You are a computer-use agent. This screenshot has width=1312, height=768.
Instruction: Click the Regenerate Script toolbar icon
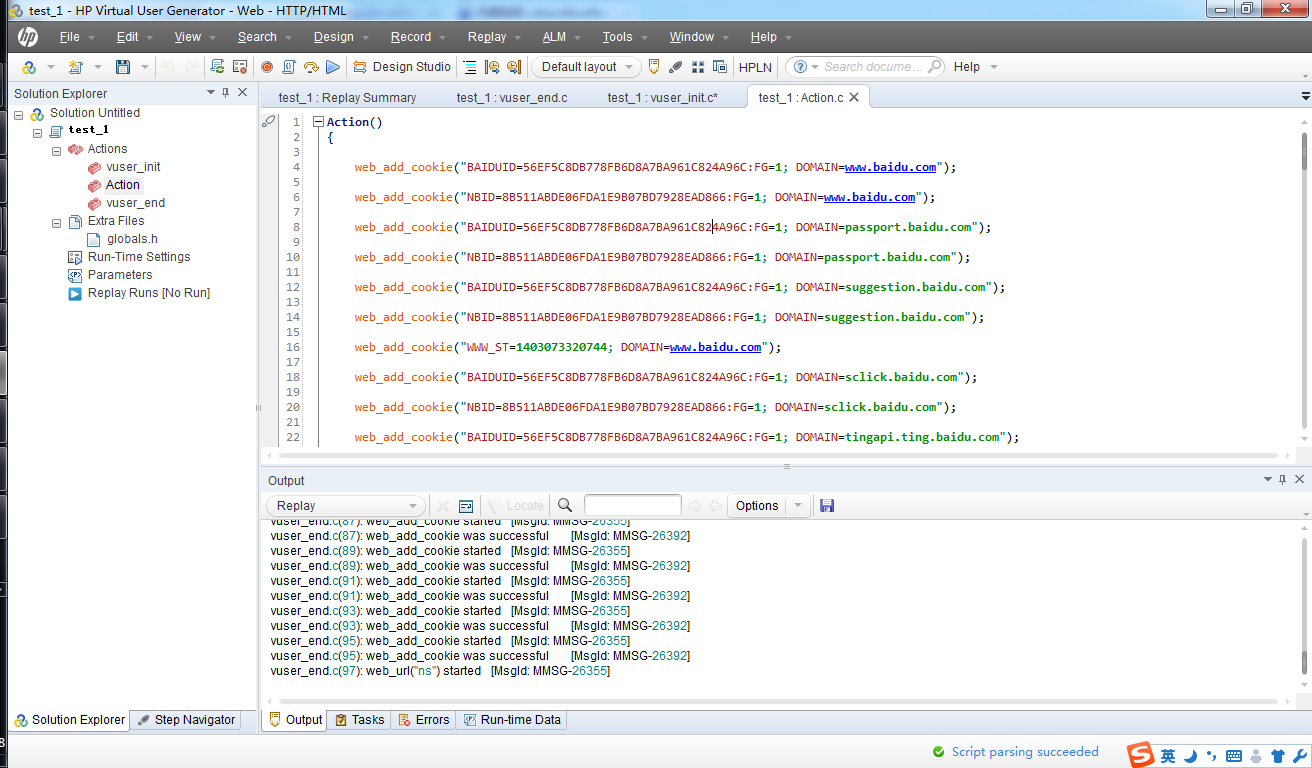[217, 67]
